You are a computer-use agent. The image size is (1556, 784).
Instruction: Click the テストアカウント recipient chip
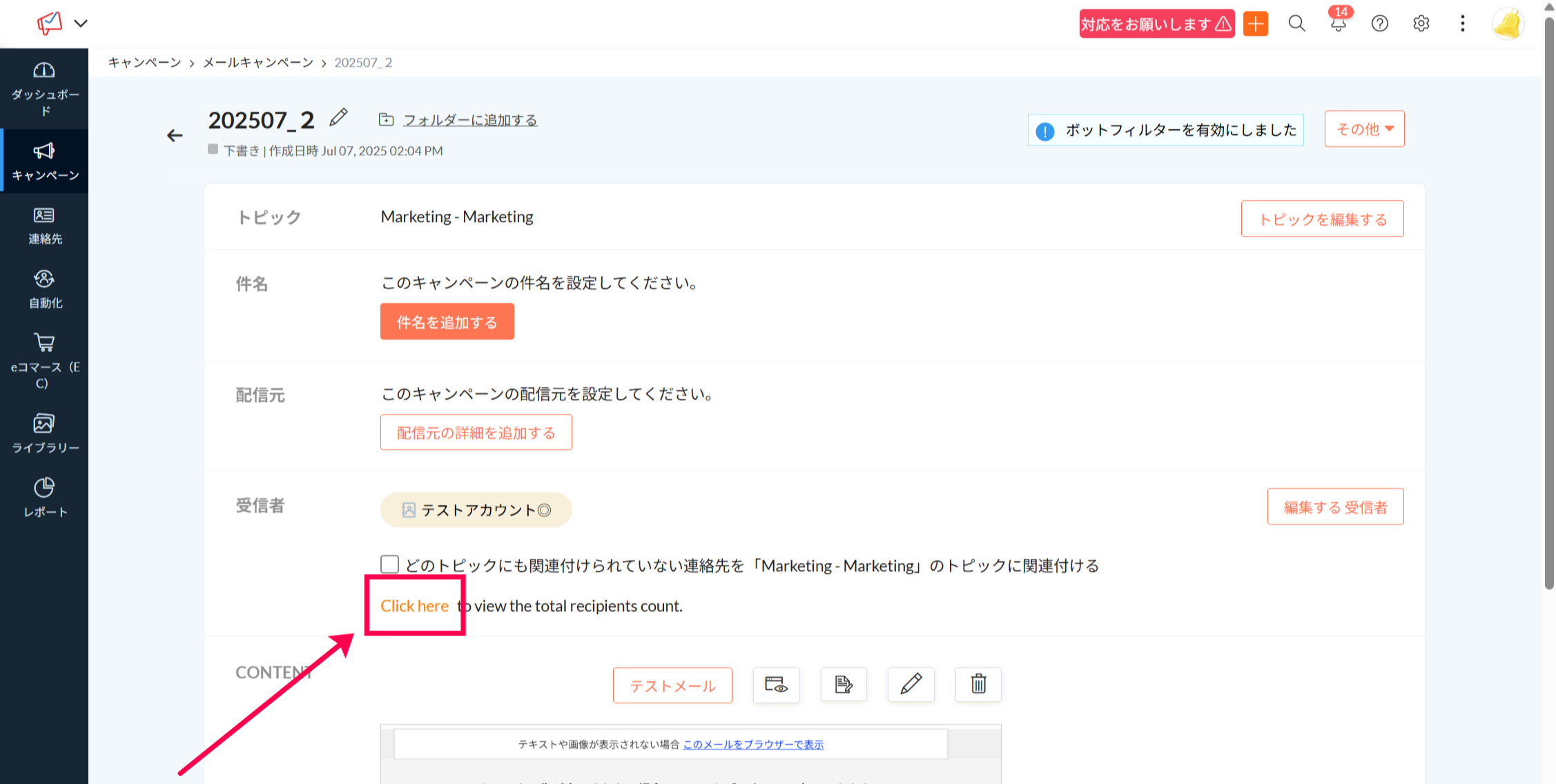(476, 510)
